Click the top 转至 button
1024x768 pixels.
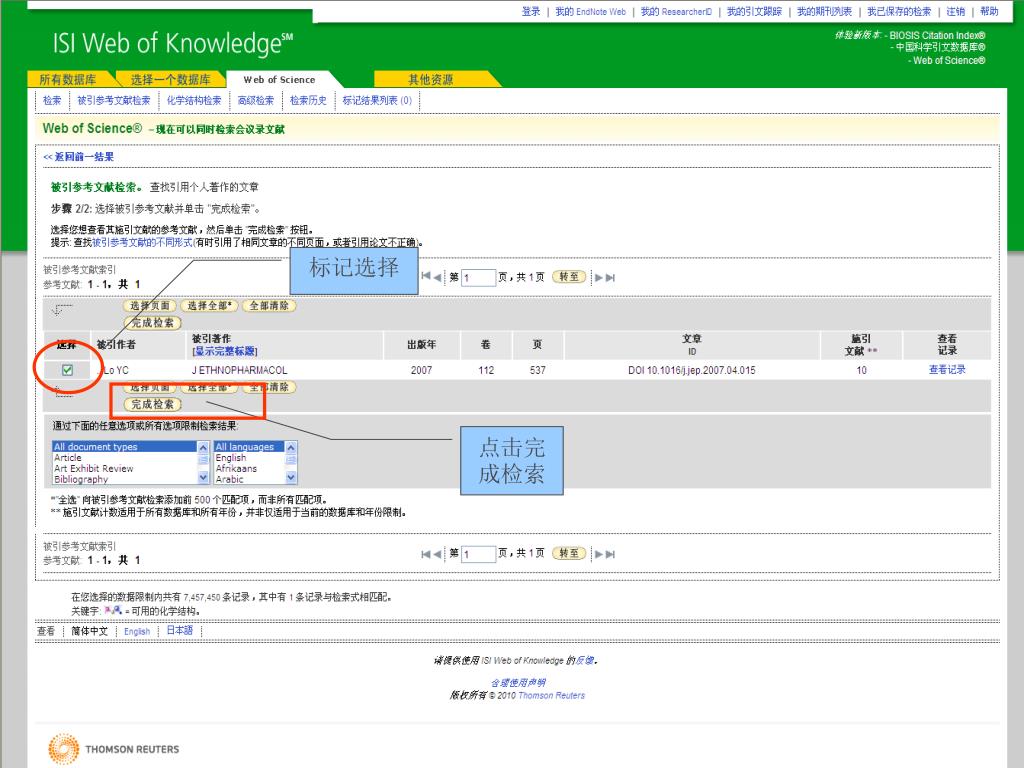(x=569, y=277)
